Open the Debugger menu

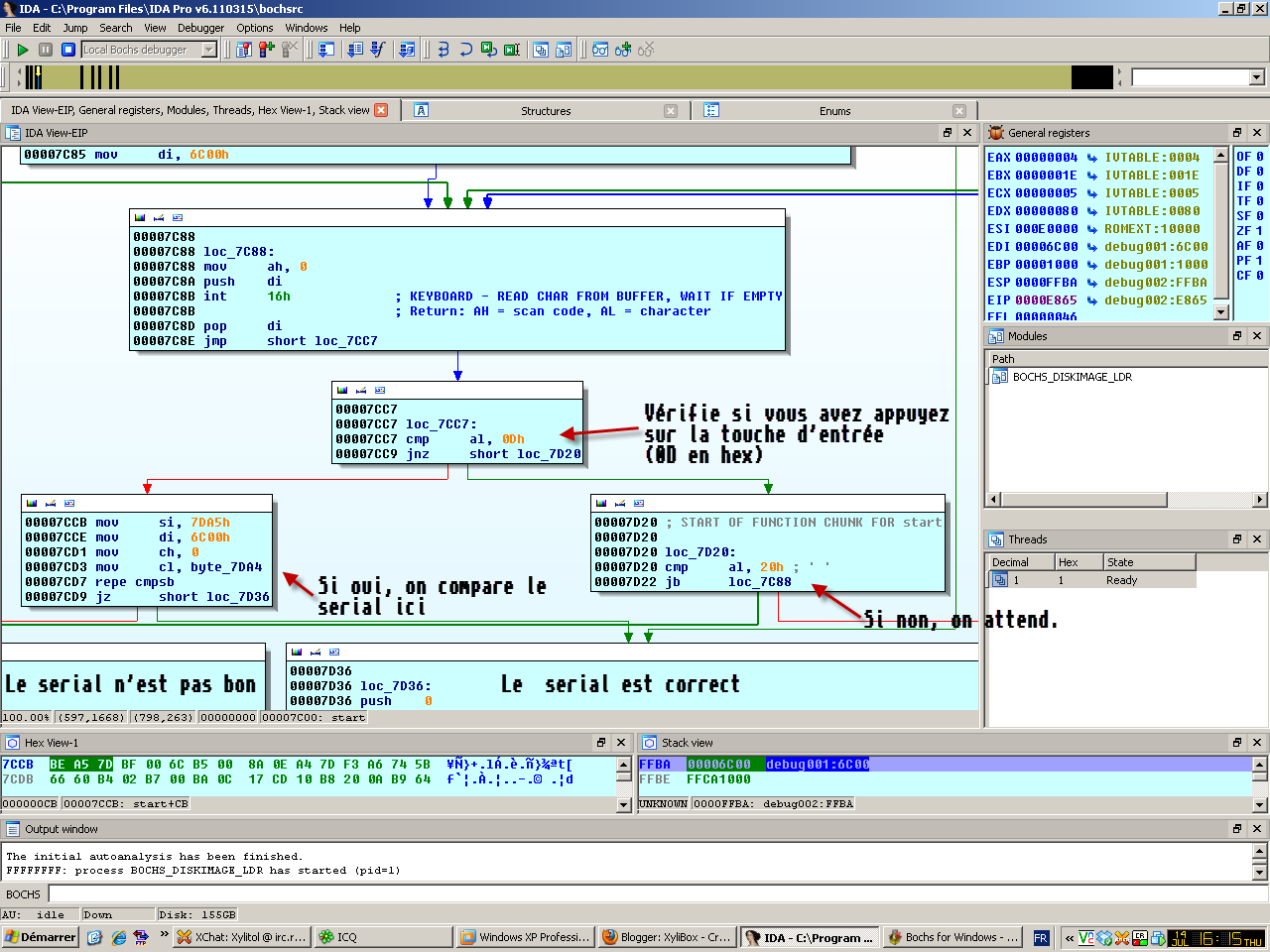tap(200, 28)
